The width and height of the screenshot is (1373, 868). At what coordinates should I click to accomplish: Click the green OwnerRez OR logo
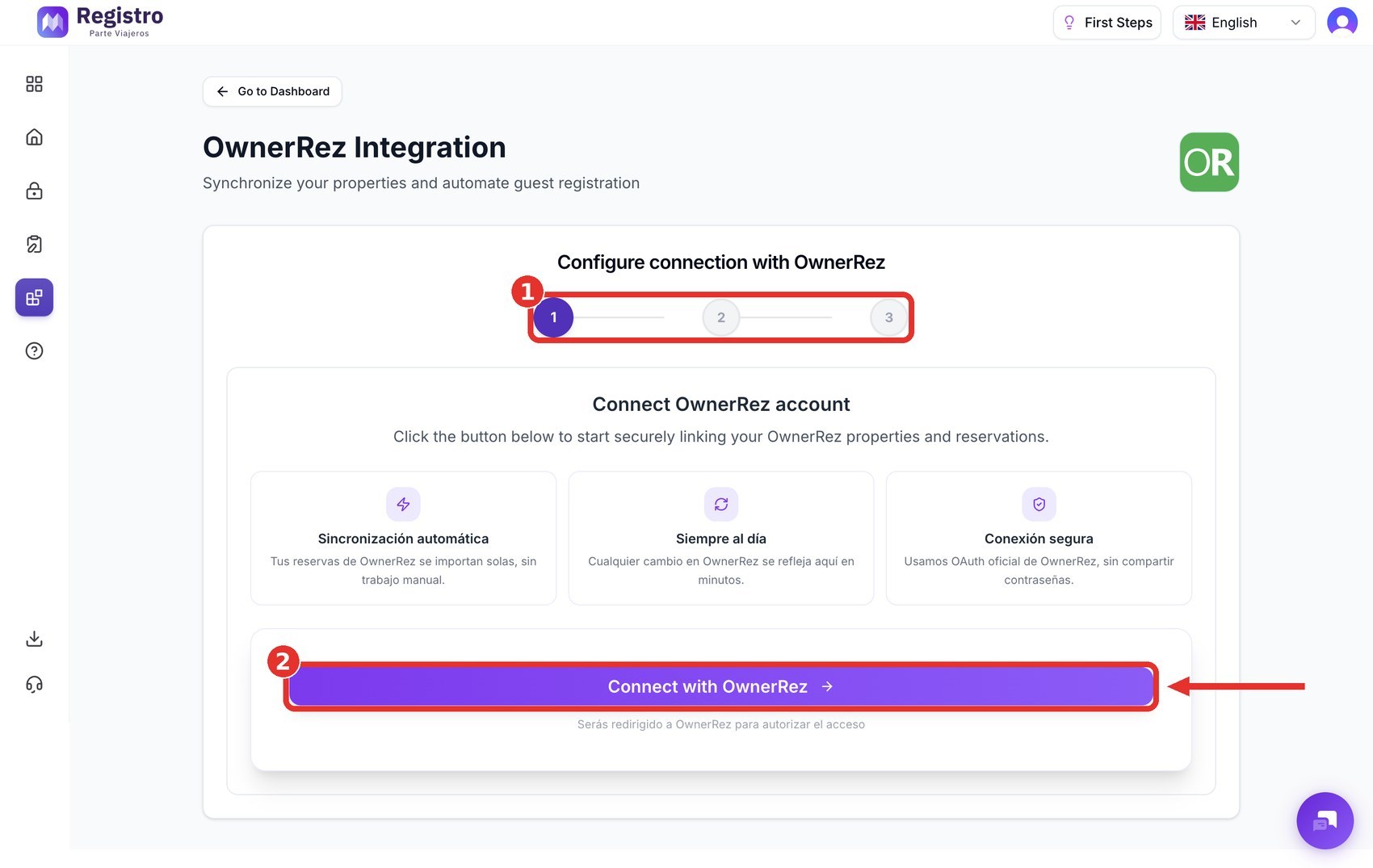1209,162
